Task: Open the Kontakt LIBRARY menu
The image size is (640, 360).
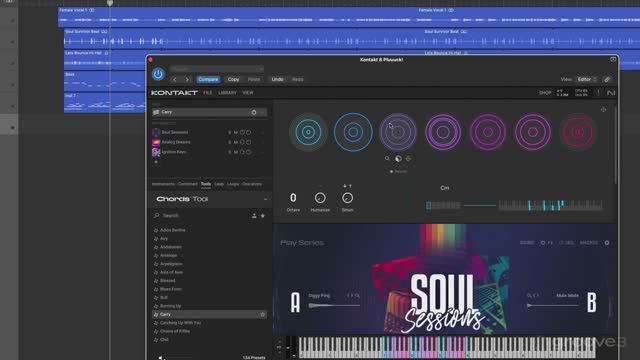Action: pyautogui.click(x=227, y=93)
